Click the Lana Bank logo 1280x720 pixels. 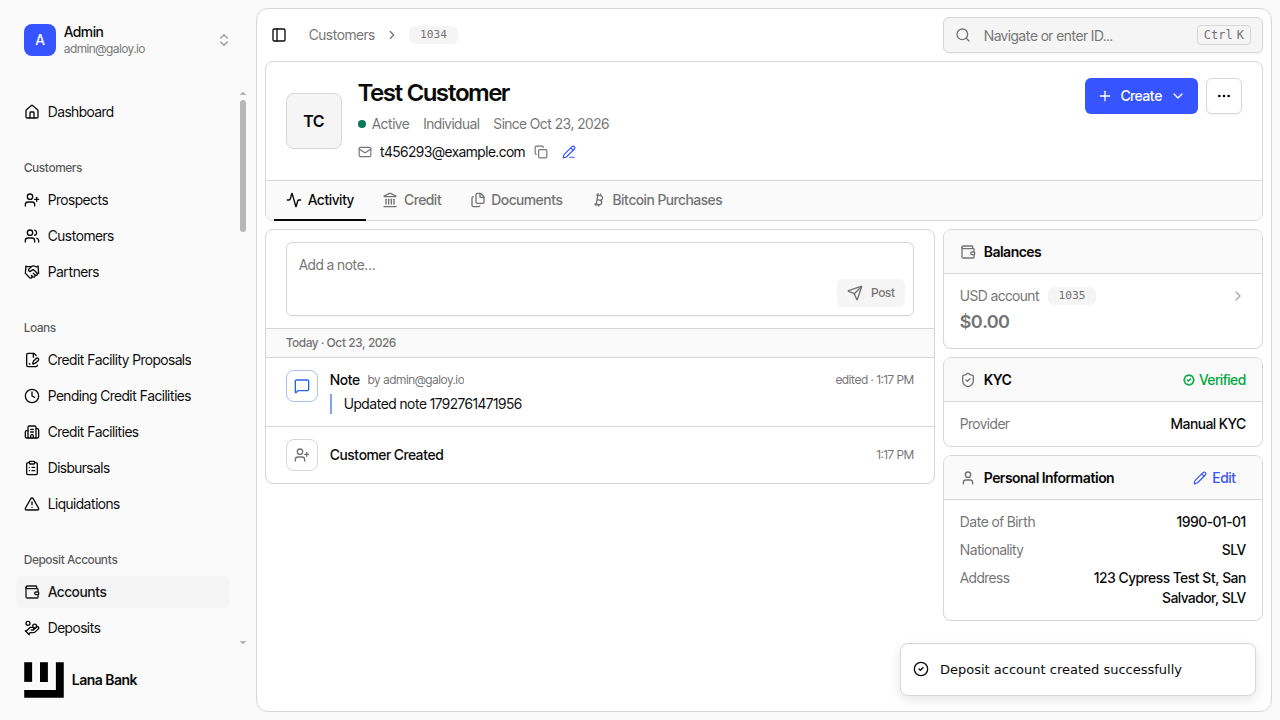pos(44,680)
